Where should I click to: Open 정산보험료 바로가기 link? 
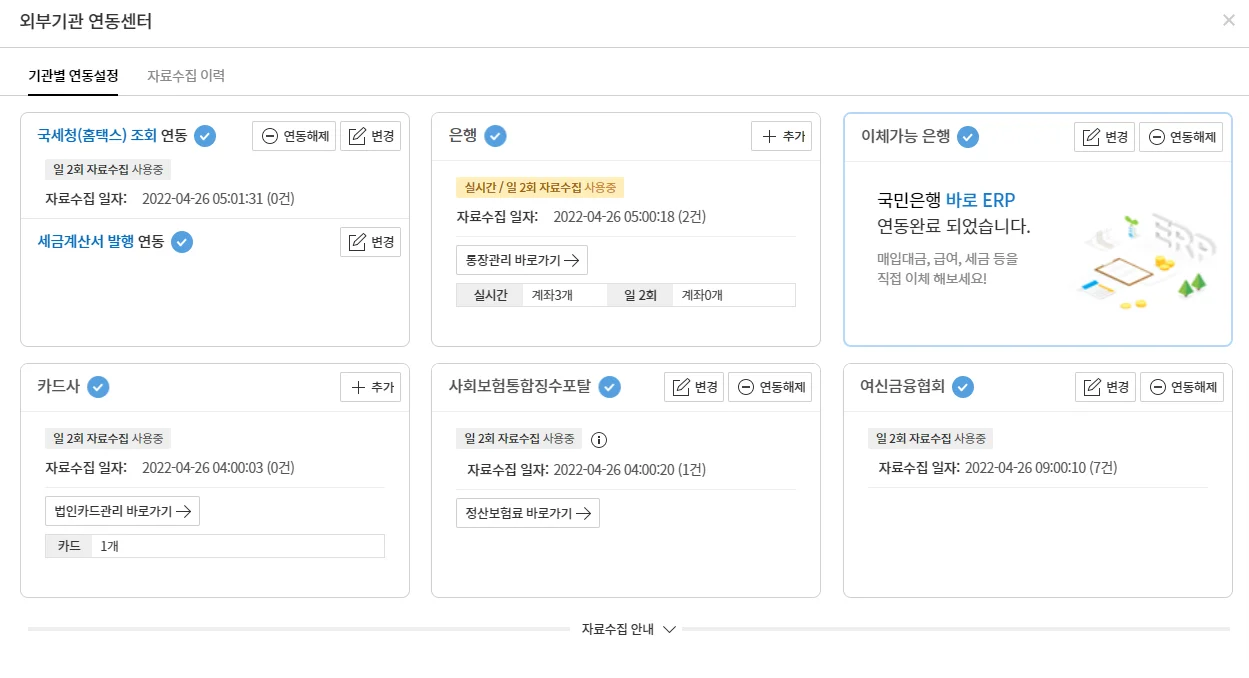click(x=527, y=513)
